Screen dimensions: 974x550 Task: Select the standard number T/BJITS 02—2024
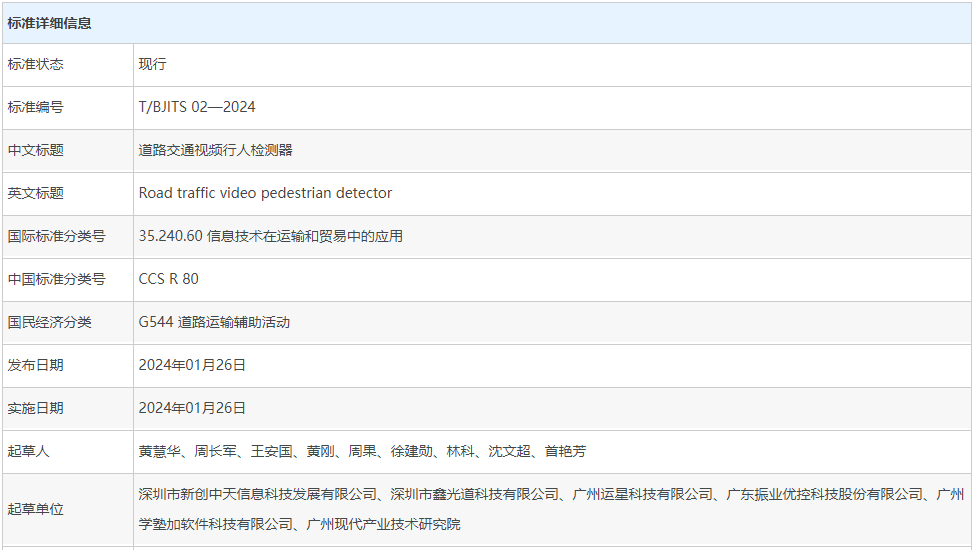pos(197,107)
